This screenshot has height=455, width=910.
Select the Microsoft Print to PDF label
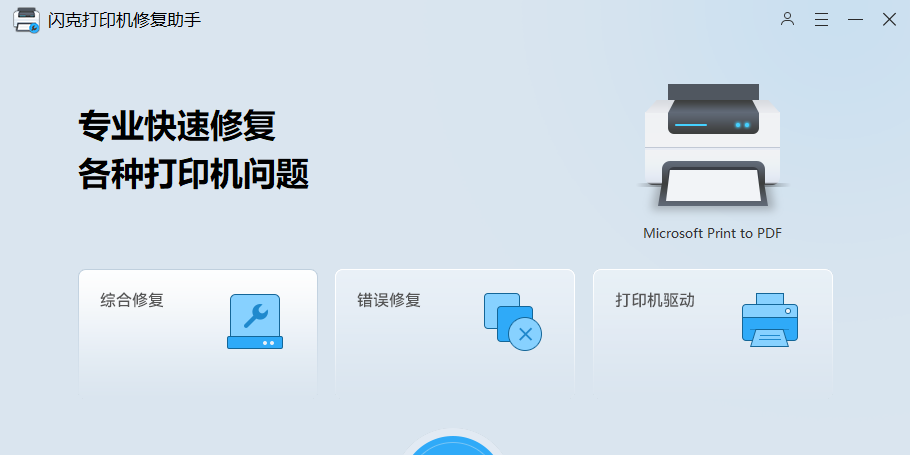(x=712, y=233)
